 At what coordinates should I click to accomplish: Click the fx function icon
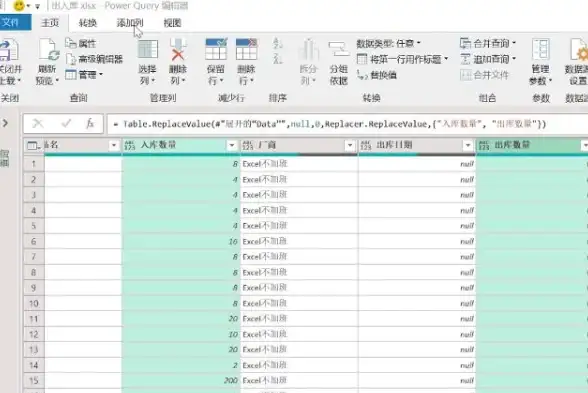pyautogui.click(x=90, y=123)
